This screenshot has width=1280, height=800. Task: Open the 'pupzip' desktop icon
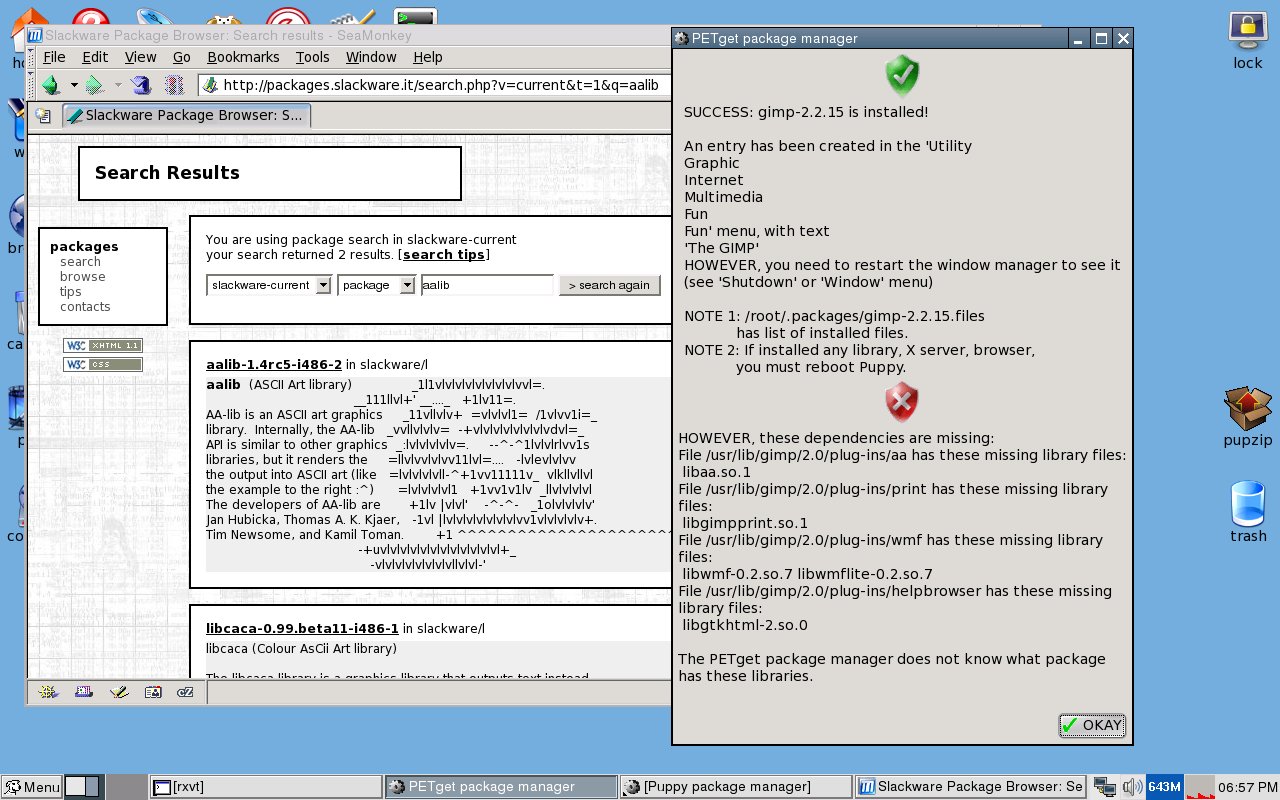click(1247, 418)
